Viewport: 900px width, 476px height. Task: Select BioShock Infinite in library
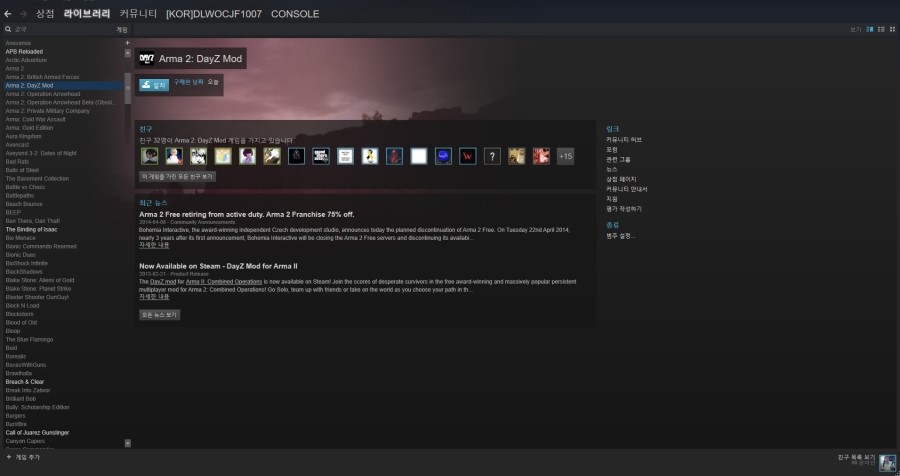[x=26, y=263]
